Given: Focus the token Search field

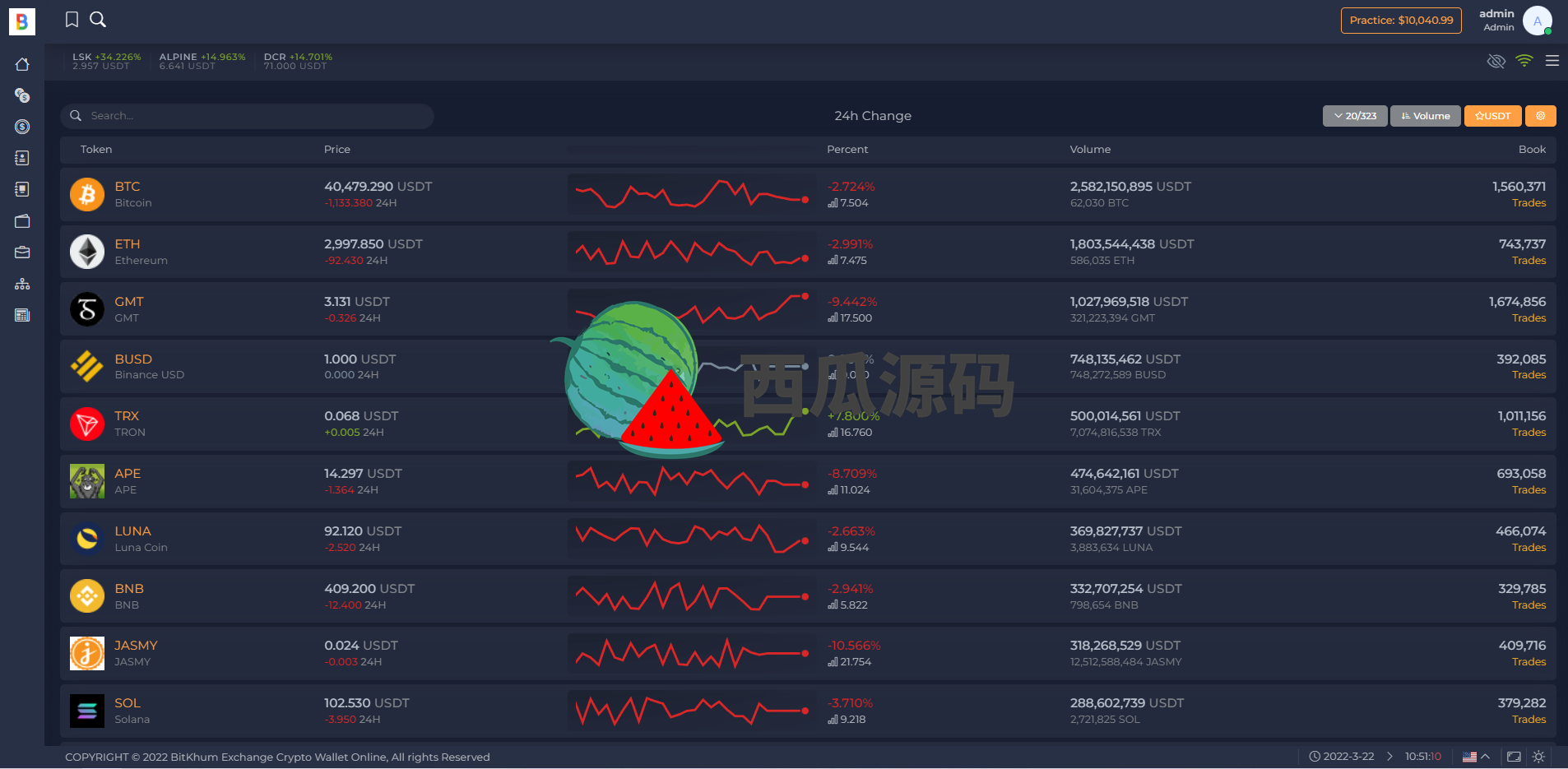Looking at the screenshot, I should pos(247,116).
